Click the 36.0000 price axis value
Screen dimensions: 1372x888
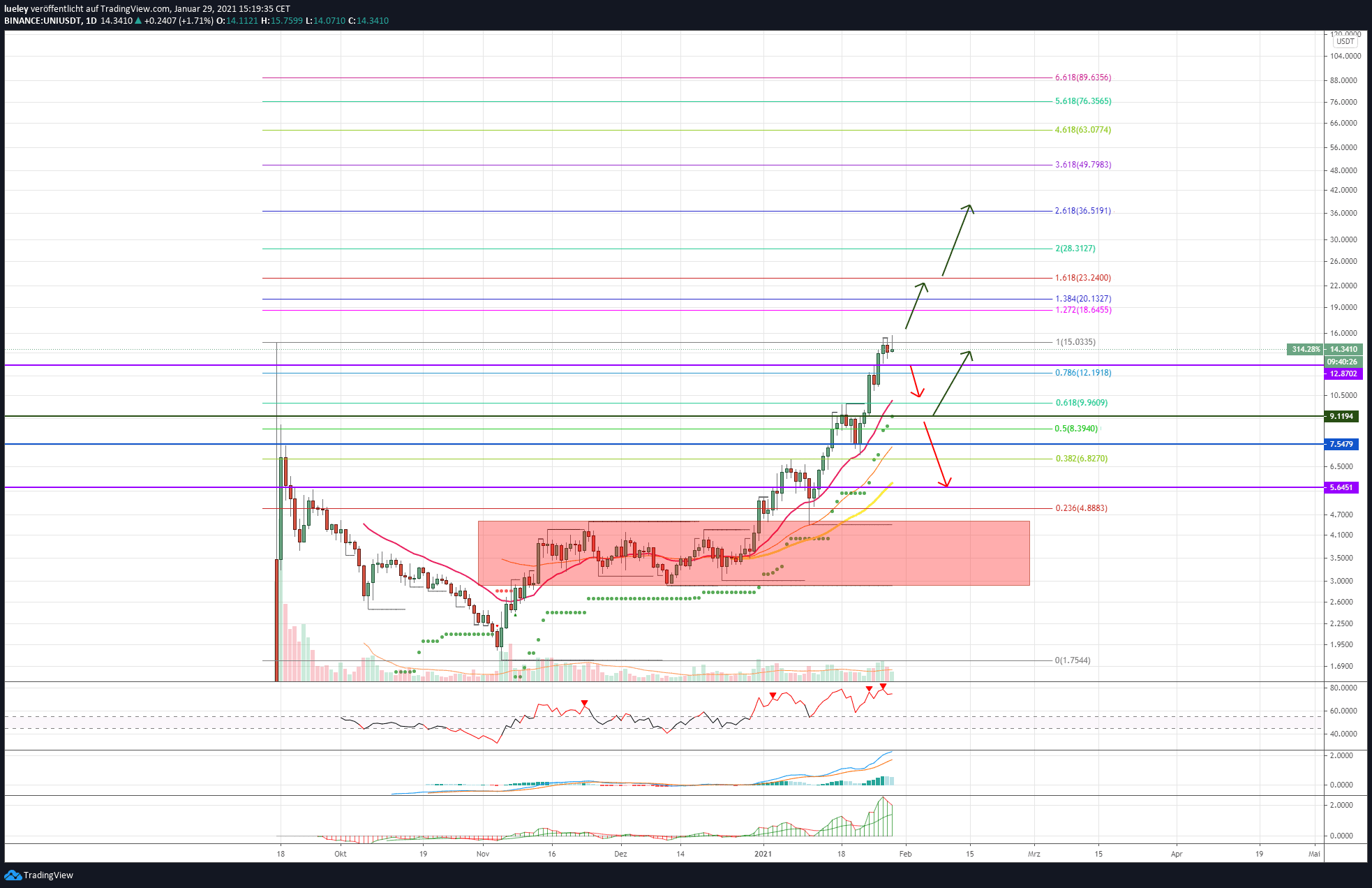[1343, 213]
